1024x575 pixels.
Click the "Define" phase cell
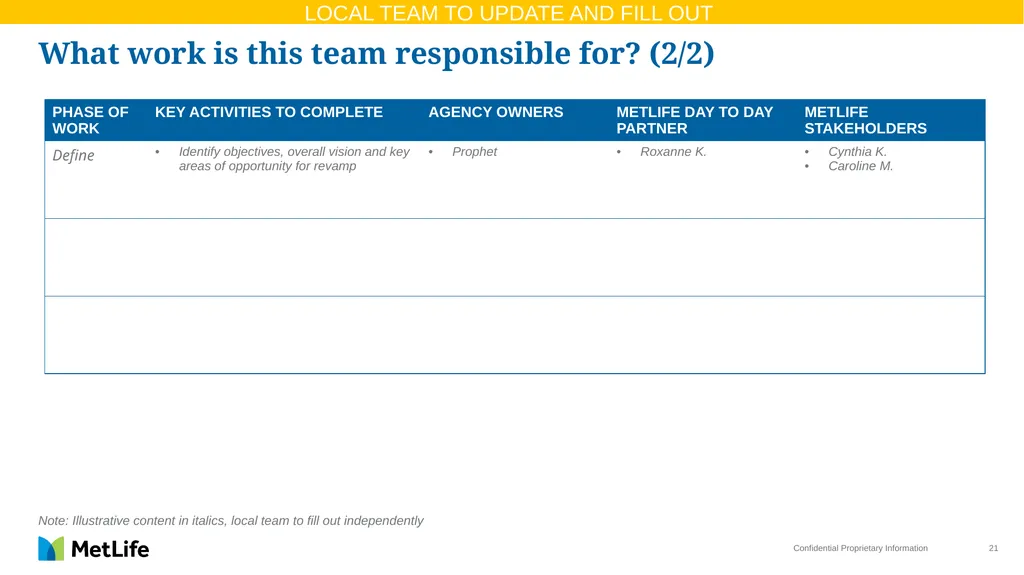coord(73,156)
